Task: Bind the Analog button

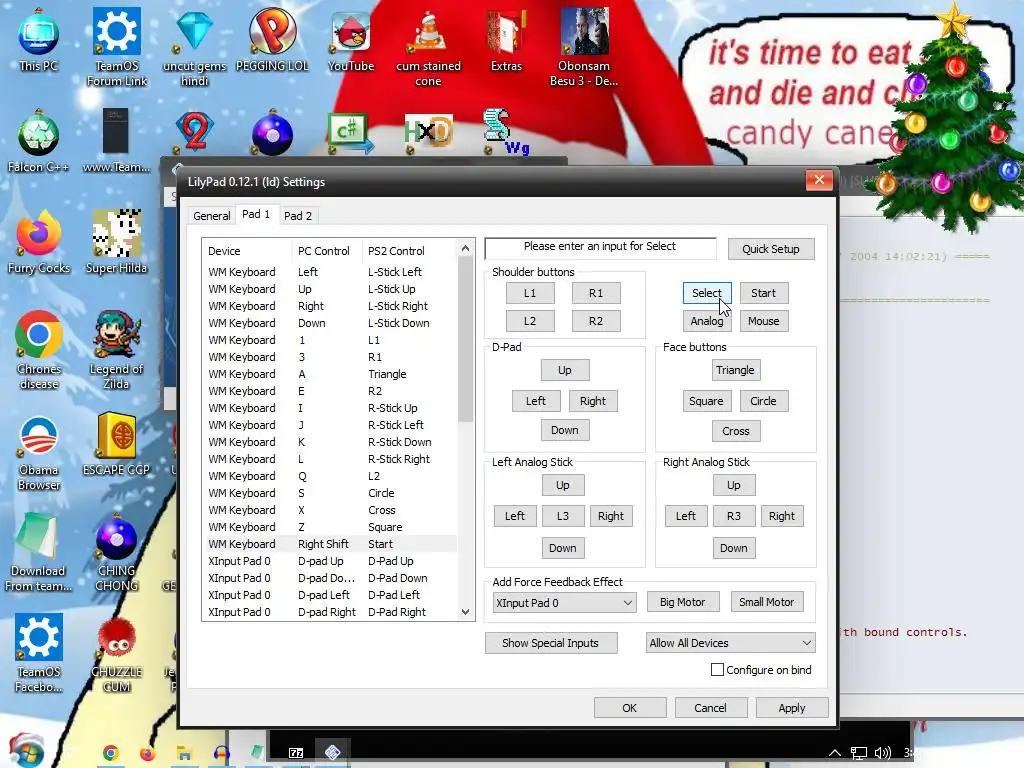Action: pyautogui.click(x=707, y=321)
